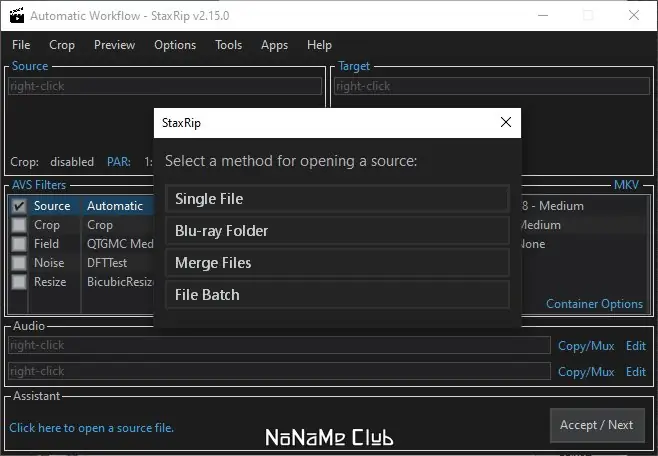The width and height of the screenshot is (658, 456).
Task: Click 'Click here to open a source file'
Action: [x=91, y=427]
